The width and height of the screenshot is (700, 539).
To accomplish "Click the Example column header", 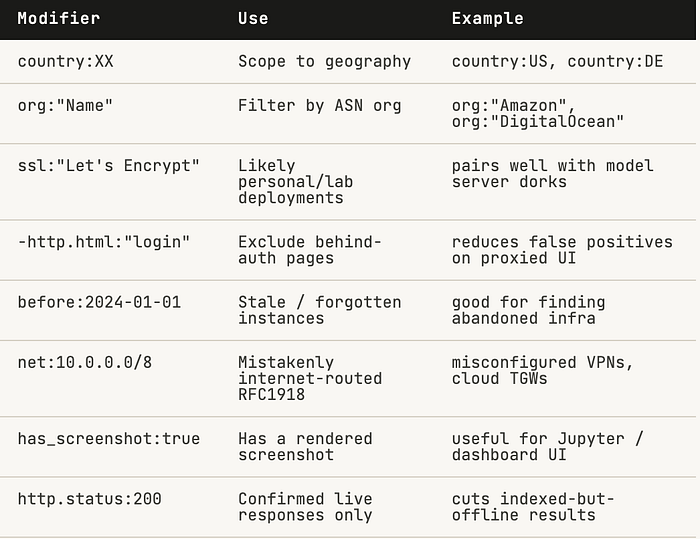I will point(488,19).
